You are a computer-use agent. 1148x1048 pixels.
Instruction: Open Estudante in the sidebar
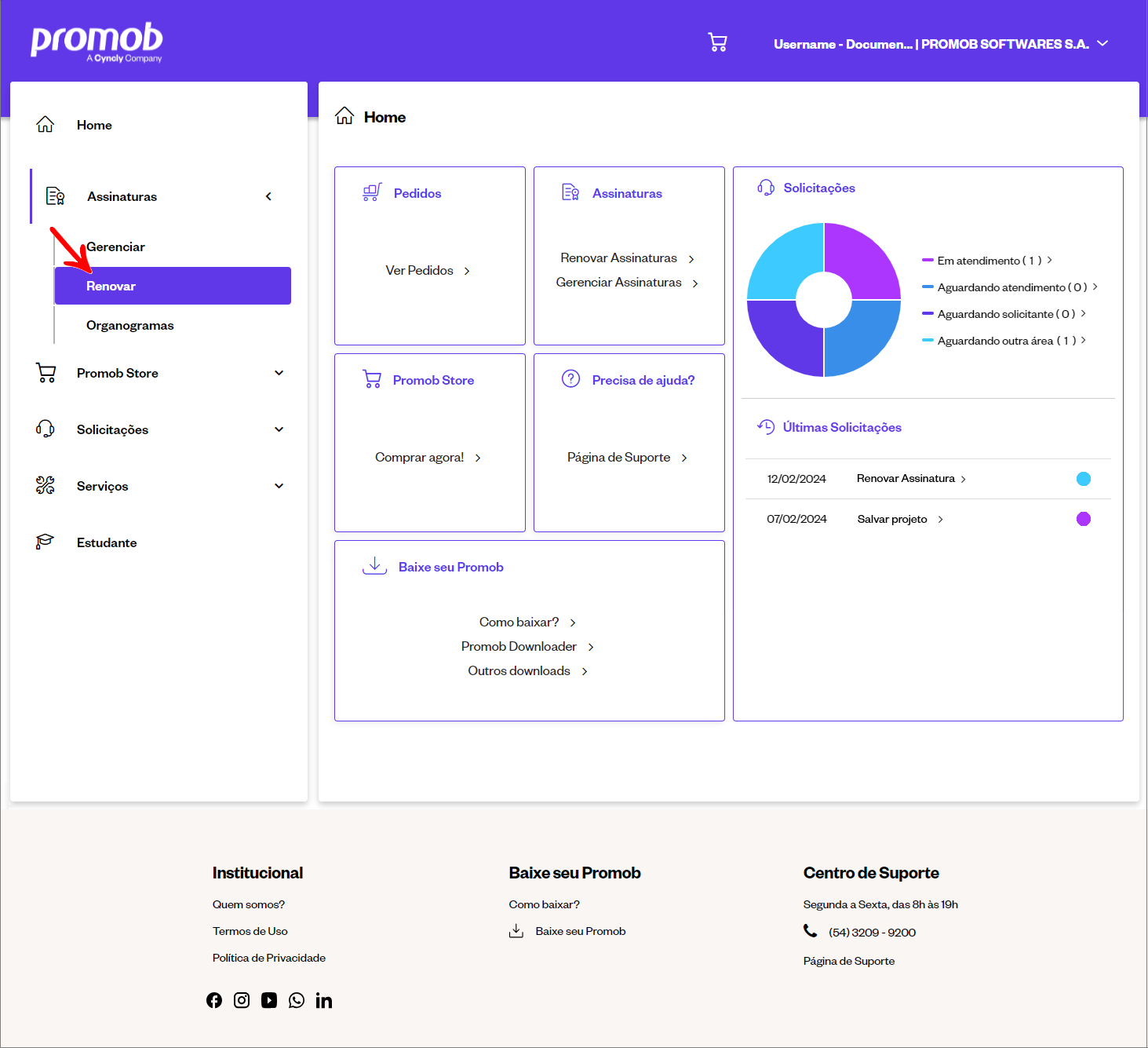point(107,542)
